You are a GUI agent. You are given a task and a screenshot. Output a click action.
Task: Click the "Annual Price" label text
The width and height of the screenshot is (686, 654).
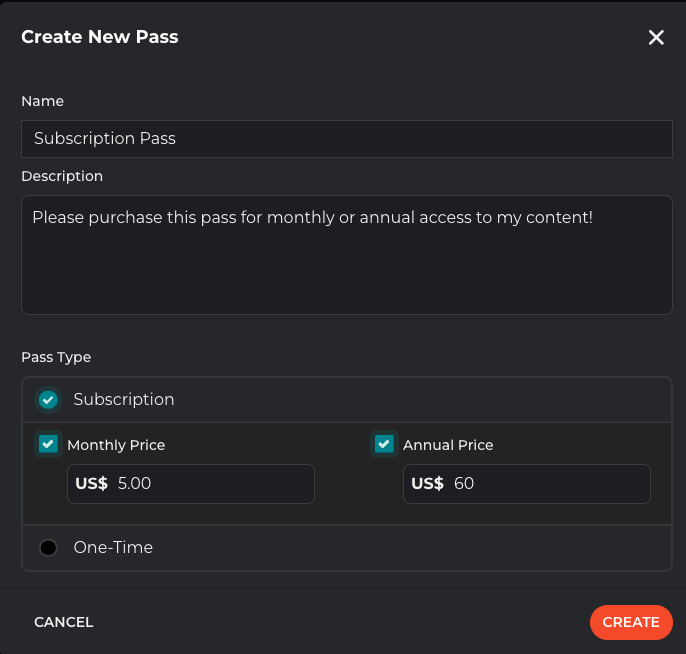(x=448, y=445)
